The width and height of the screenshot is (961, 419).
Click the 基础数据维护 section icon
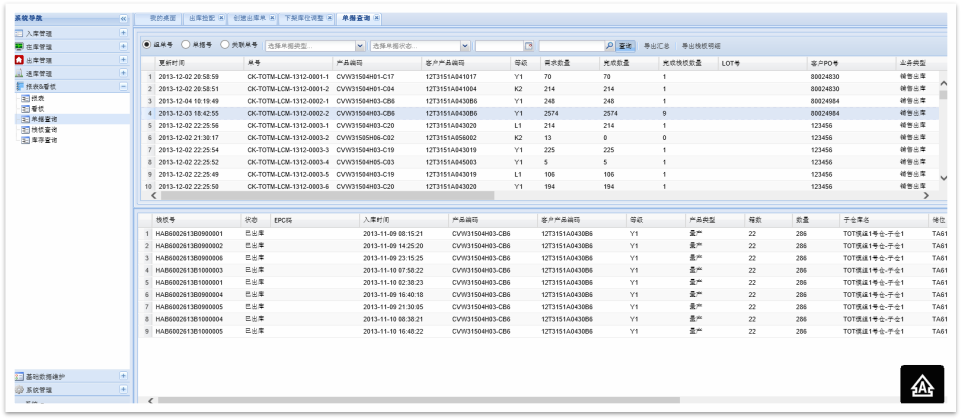point(19,376)
